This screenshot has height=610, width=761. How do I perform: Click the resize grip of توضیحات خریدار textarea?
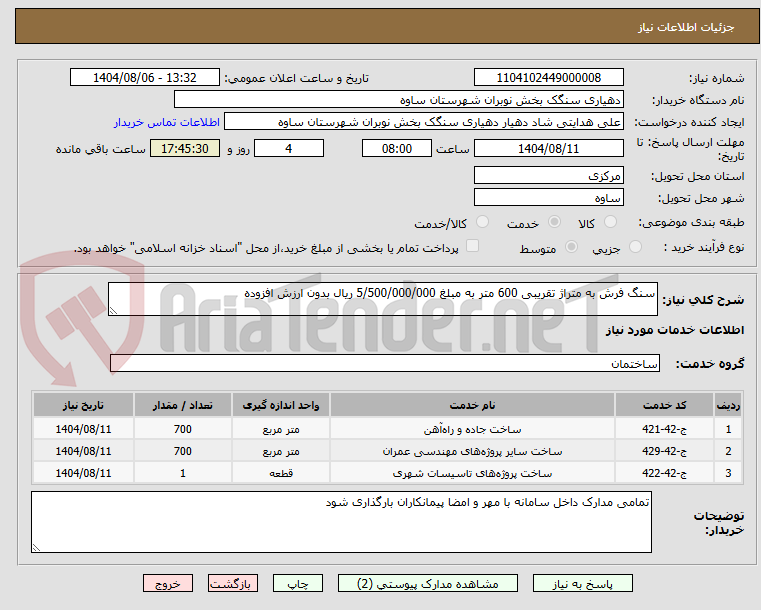(x=36, y=547)
